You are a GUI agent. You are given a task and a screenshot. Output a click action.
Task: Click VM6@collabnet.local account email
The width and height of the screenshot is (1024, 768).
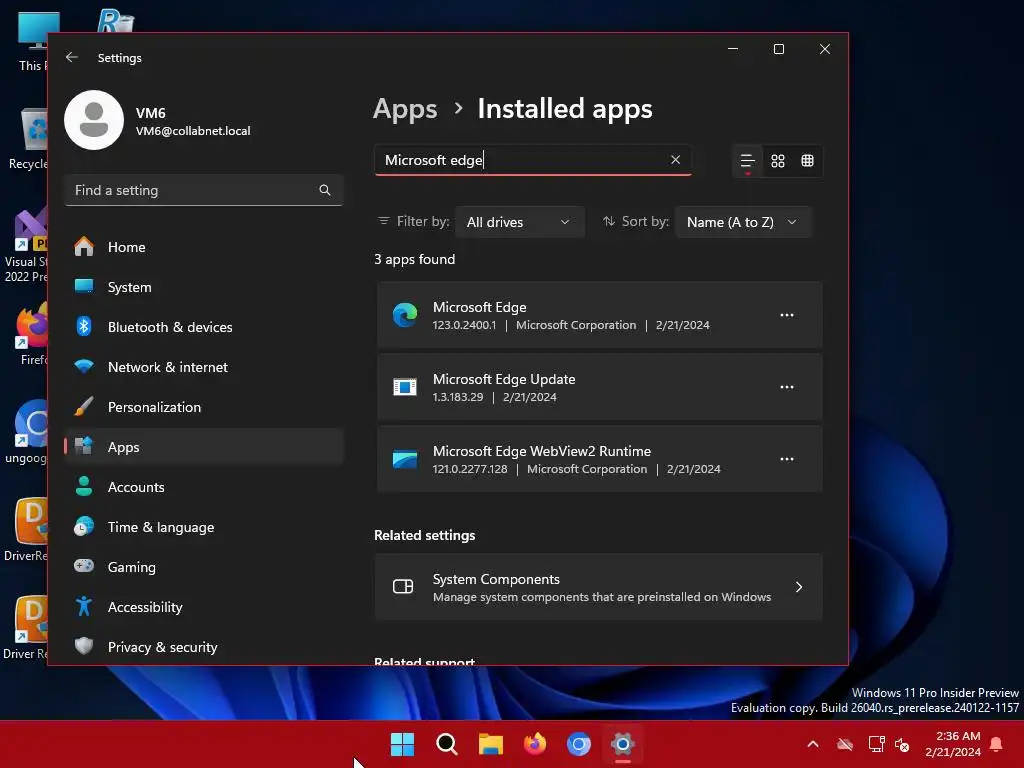click(193, 131)
